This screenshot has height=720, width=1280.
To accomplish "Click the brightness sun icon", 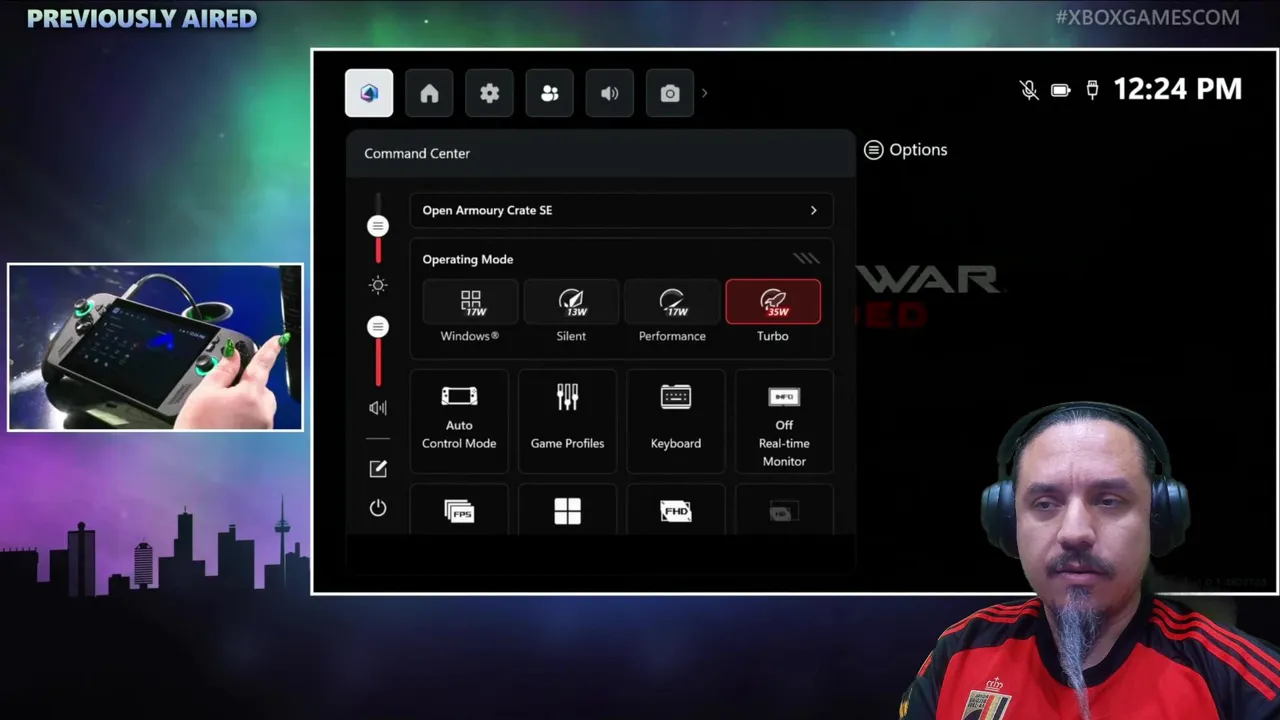I will coord(378,285).
